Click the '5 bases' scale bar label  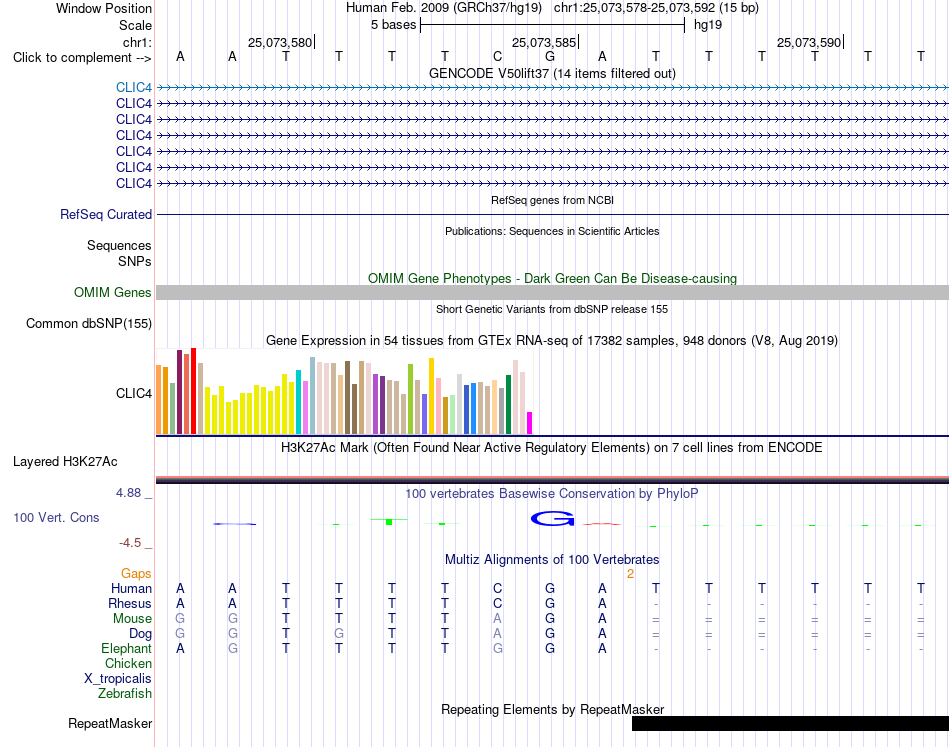[394, 25]
